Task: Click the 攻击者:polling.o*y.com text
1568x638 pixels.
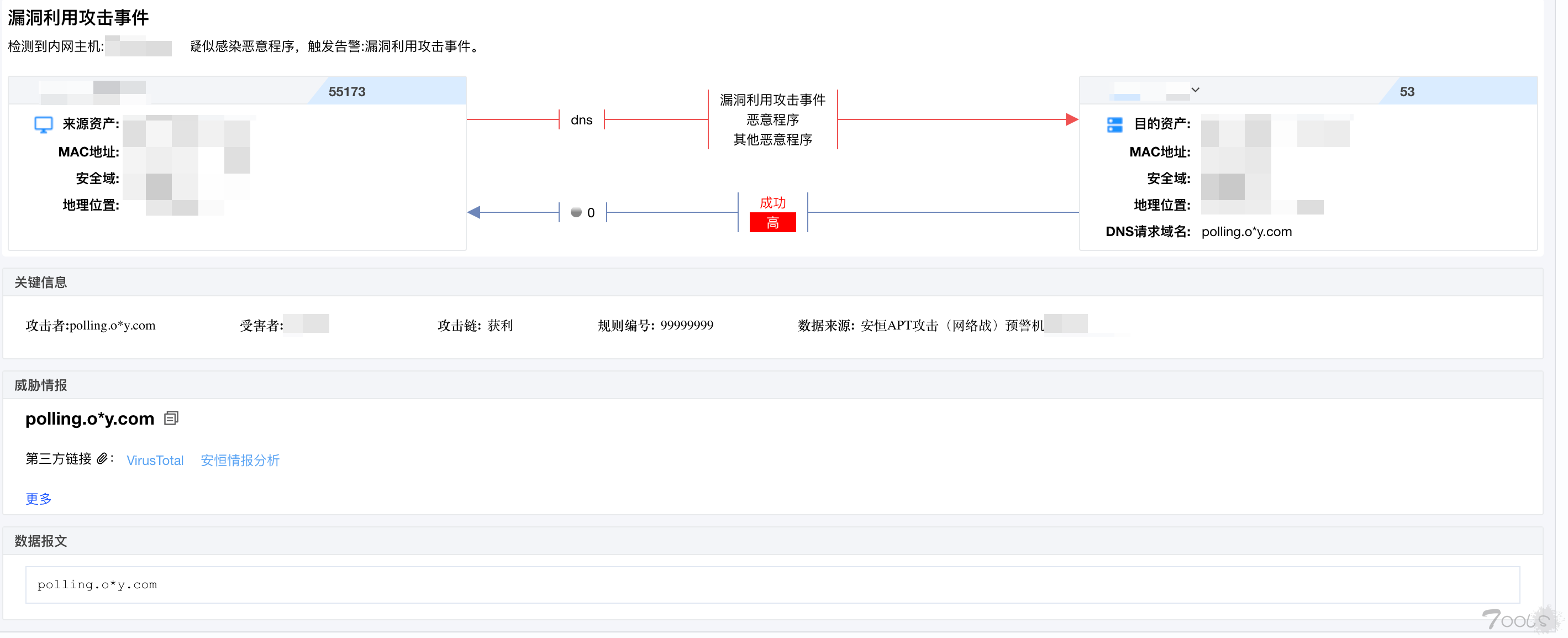Action: click(x=90, y=326)
